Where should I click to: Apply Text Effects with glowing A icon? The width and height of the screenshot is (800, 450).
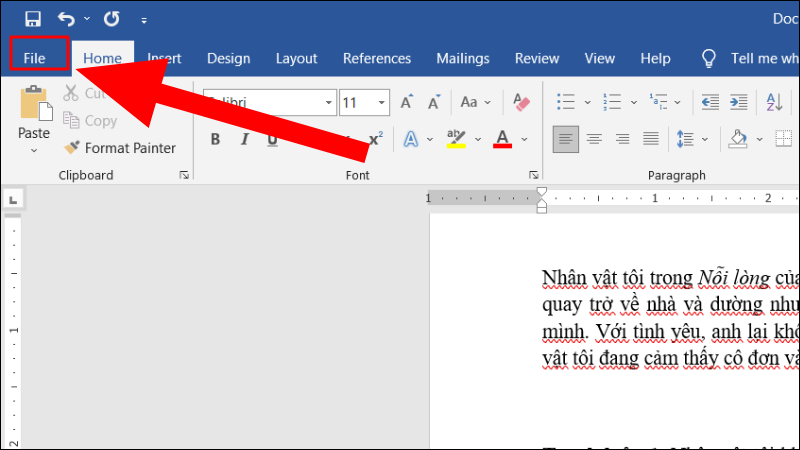[x=411, y=139]
